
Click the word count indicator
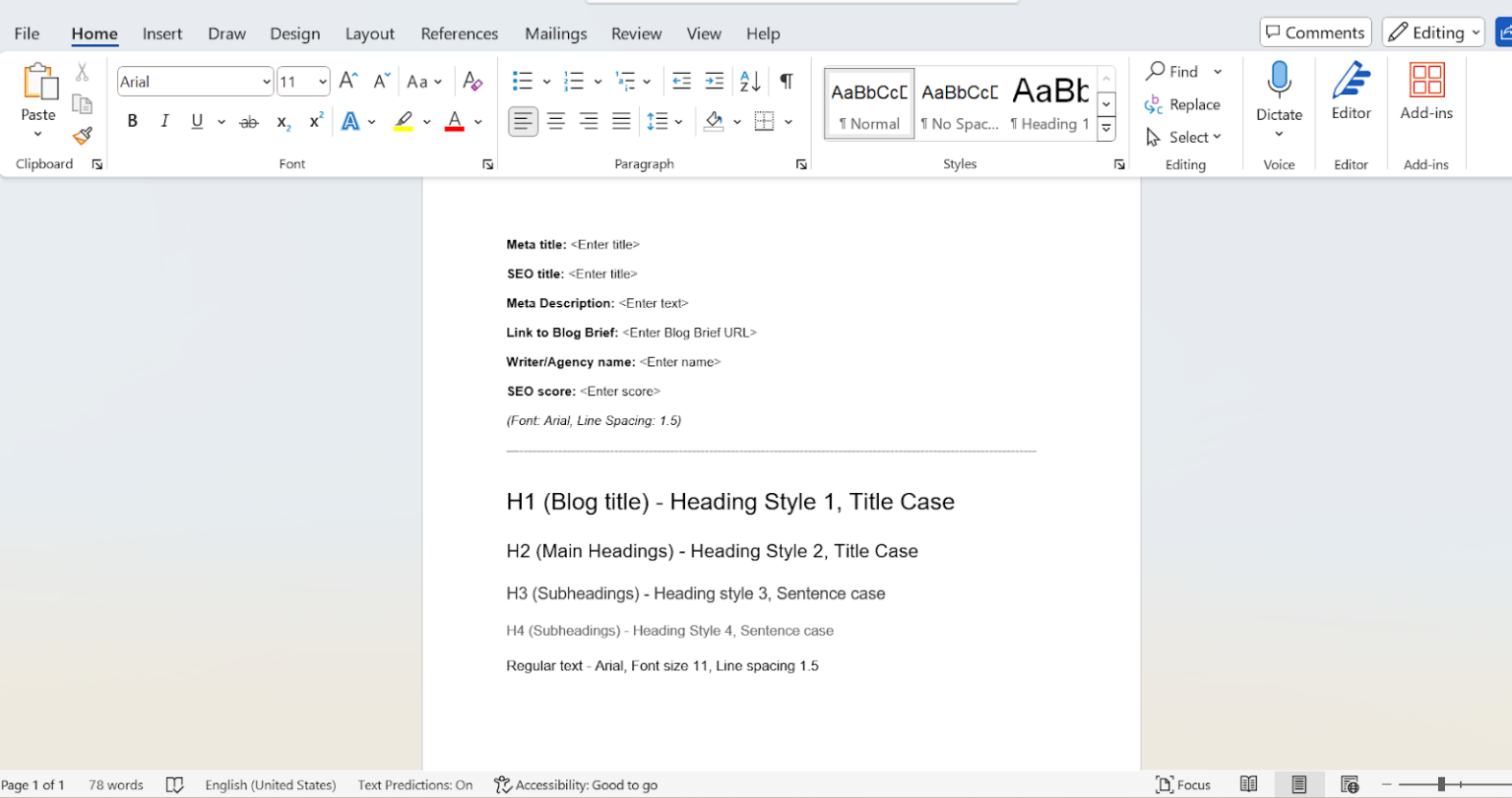[115, 784]
